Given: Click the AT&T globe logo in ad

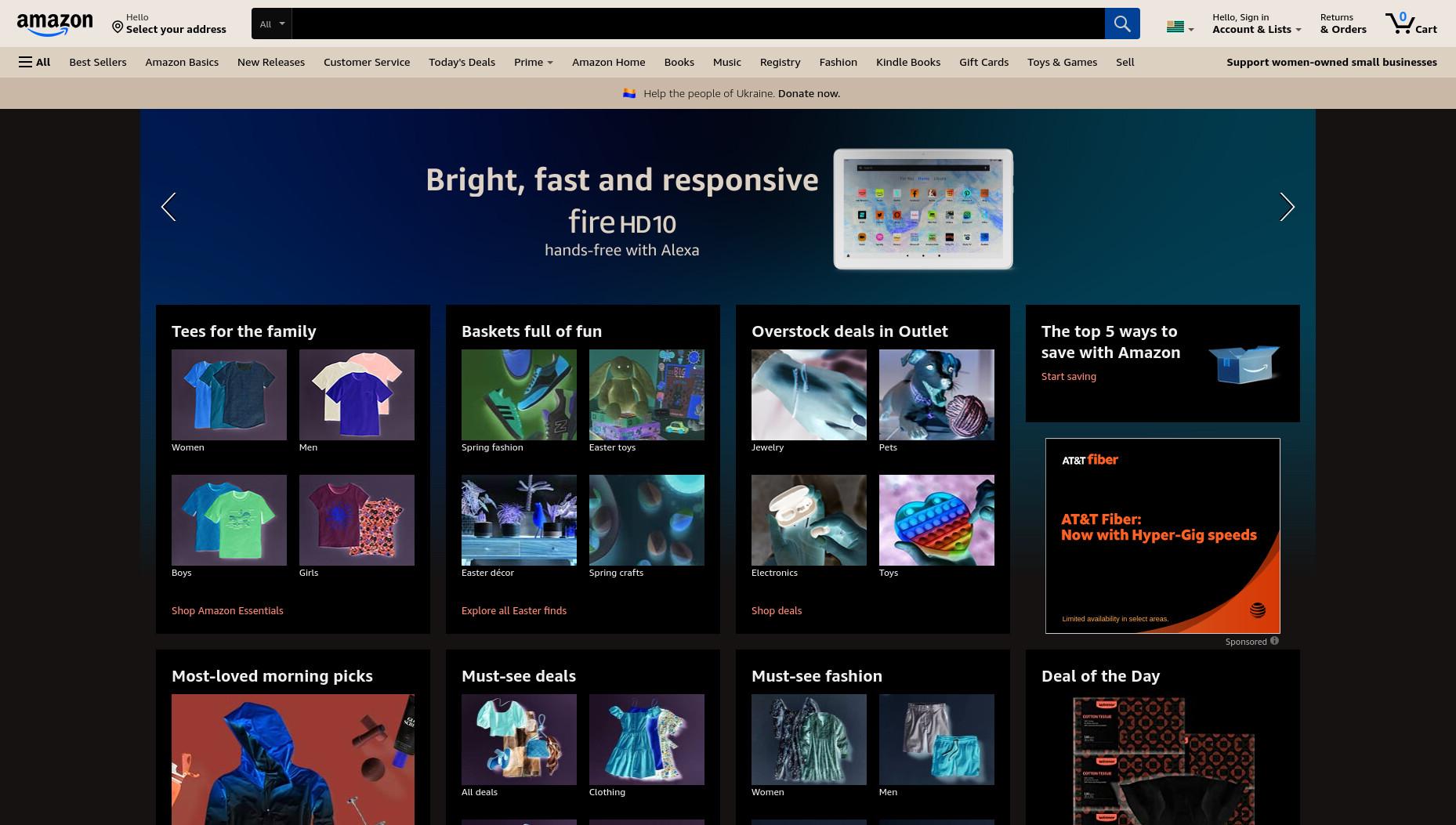Looking at the screenshot, I should [1257, 610].
